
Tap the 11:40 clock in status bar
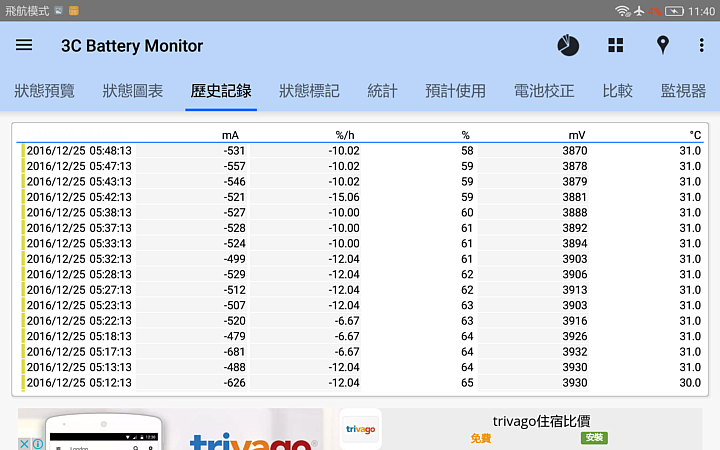[701, 11]
